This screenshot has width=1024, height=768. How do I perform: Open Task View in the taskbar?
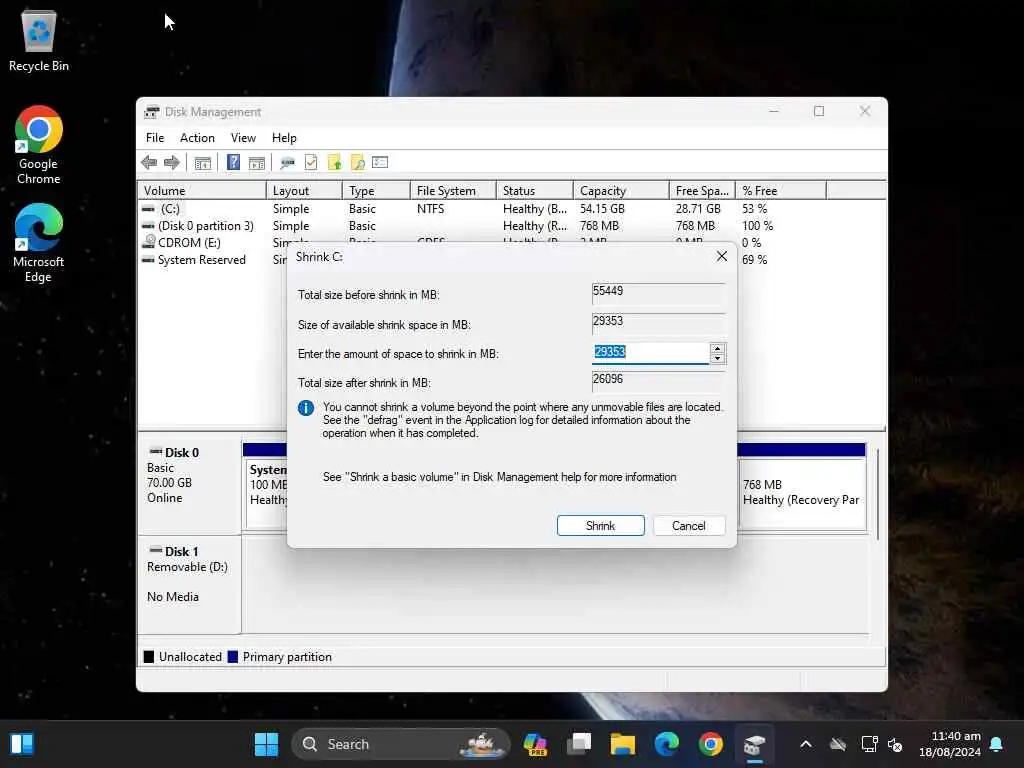click(x=579, y=744)
